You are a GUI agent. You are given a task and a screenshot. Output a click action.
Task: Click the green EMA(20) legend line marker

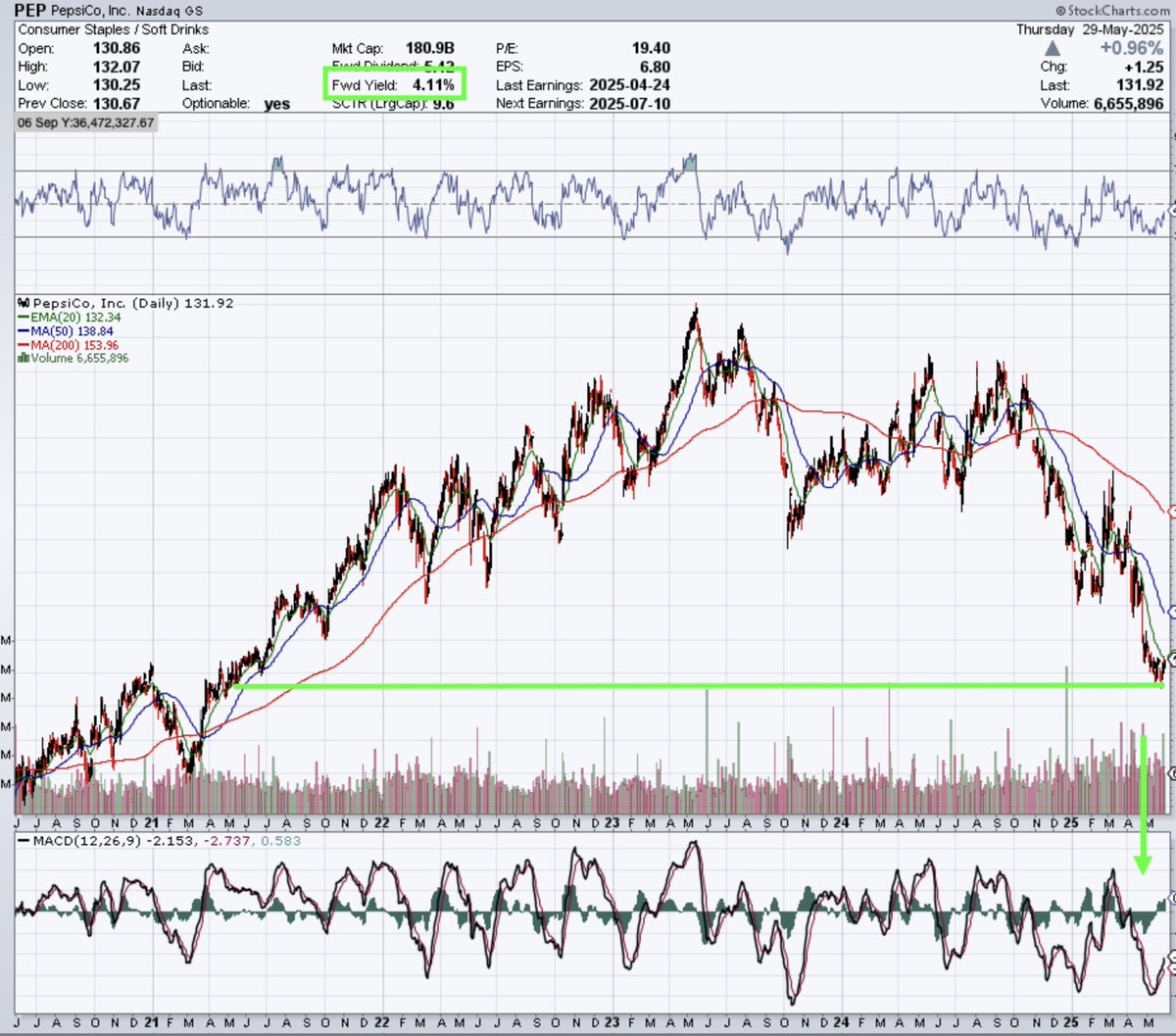(x=23, y=318)
